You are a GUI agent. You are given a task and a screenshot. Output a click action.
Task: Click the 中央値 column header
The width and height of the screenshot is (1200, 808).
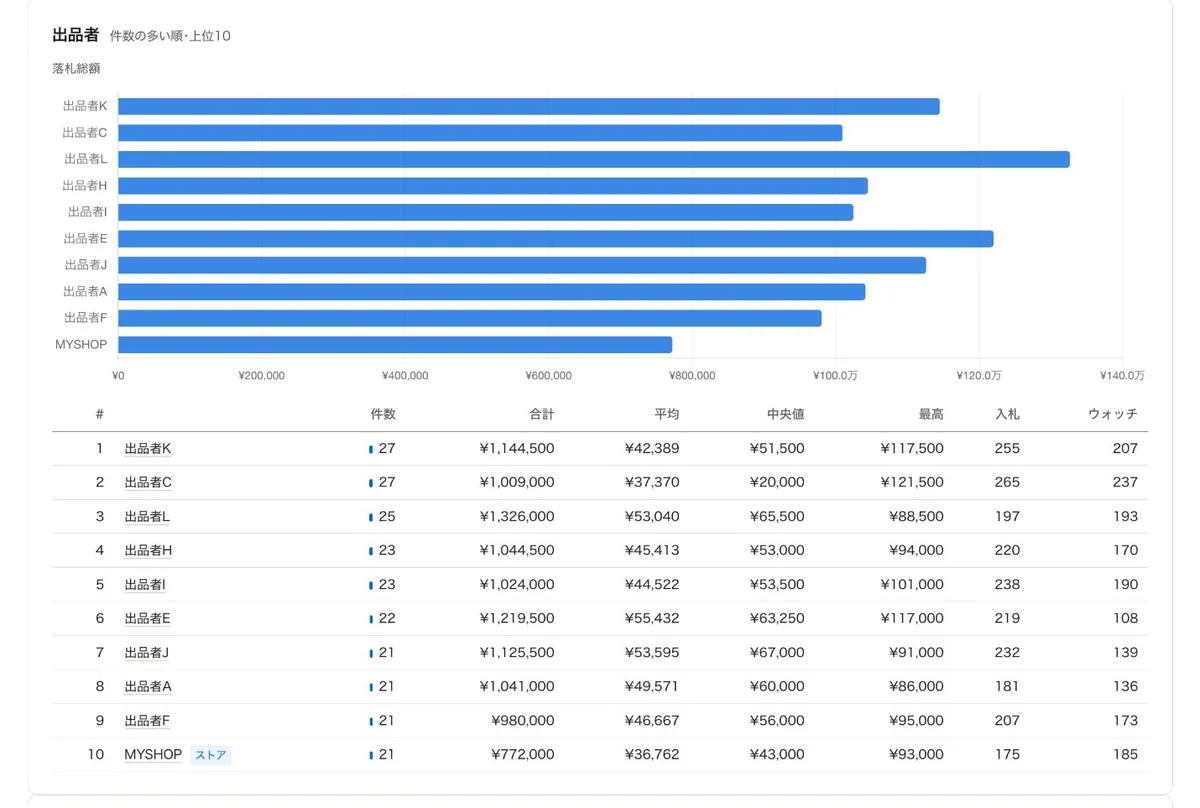coord(785,414)
